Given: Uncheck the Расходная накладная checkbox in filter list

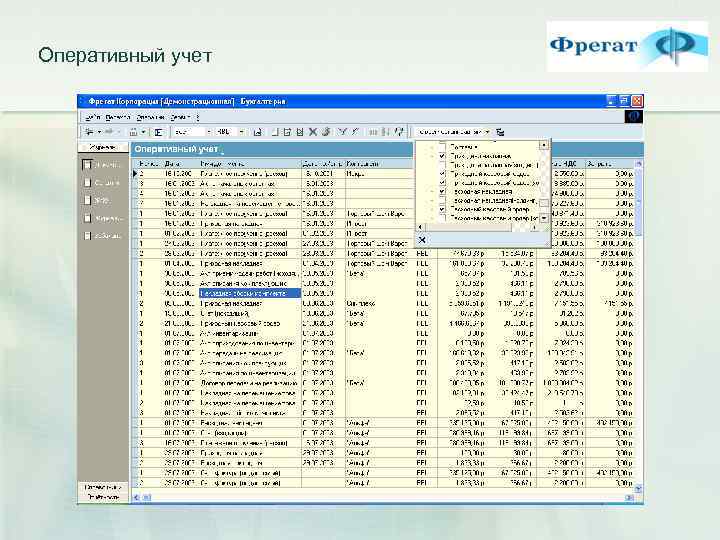Looking at the screenshot, I should point(442,191).
